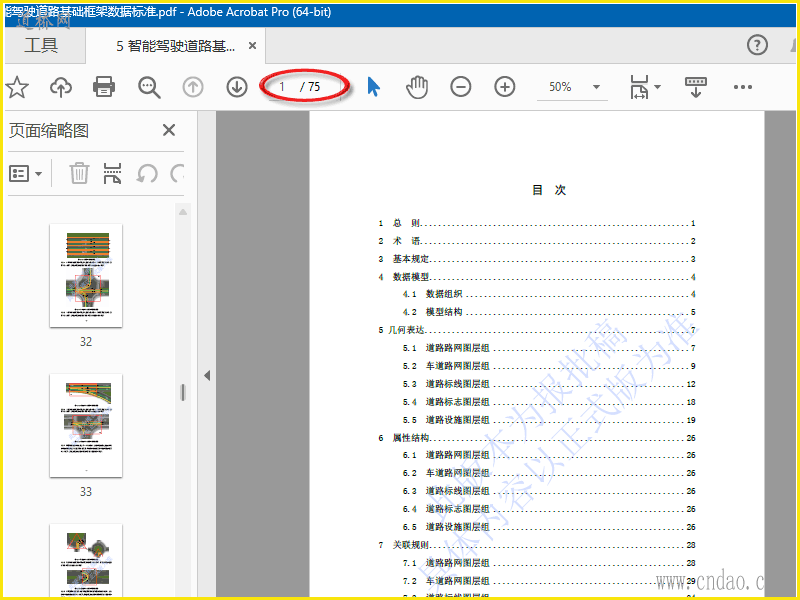Click the cloud upload icon

[x=61, y=87]
